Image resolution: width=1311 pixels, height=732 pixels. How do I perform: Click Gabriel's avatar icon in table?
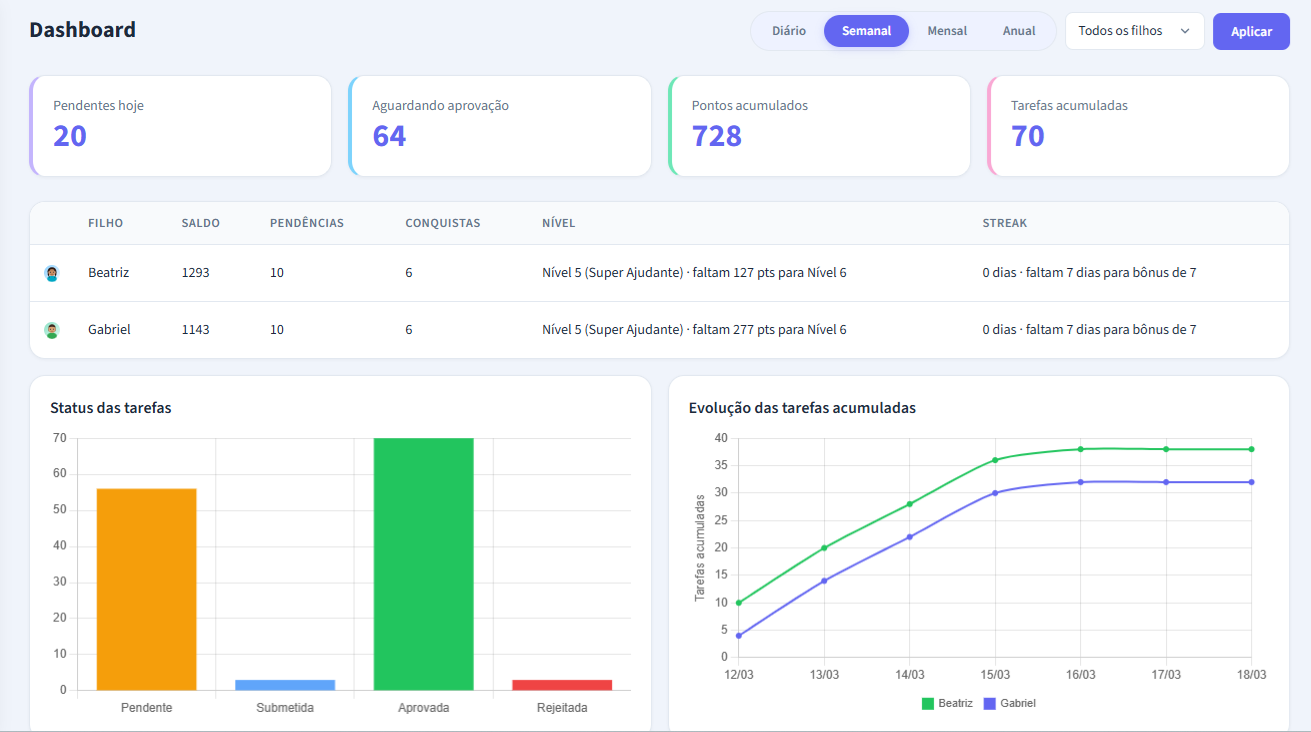click(52, 330)
